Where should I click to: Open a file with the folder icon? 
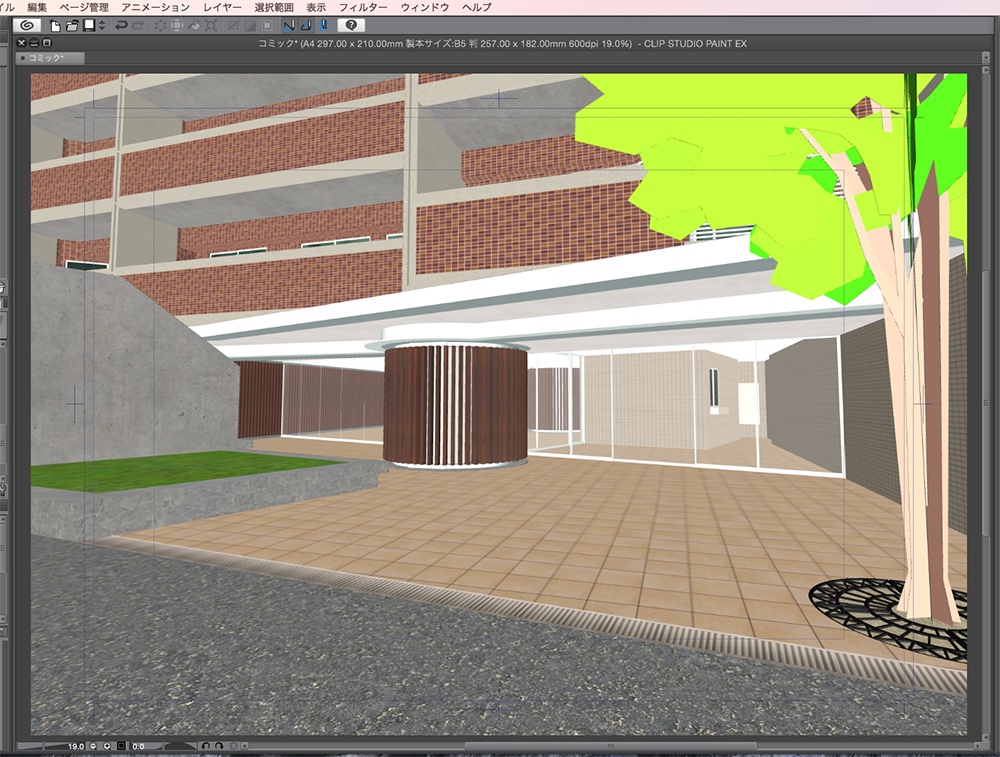click(72, 27)
